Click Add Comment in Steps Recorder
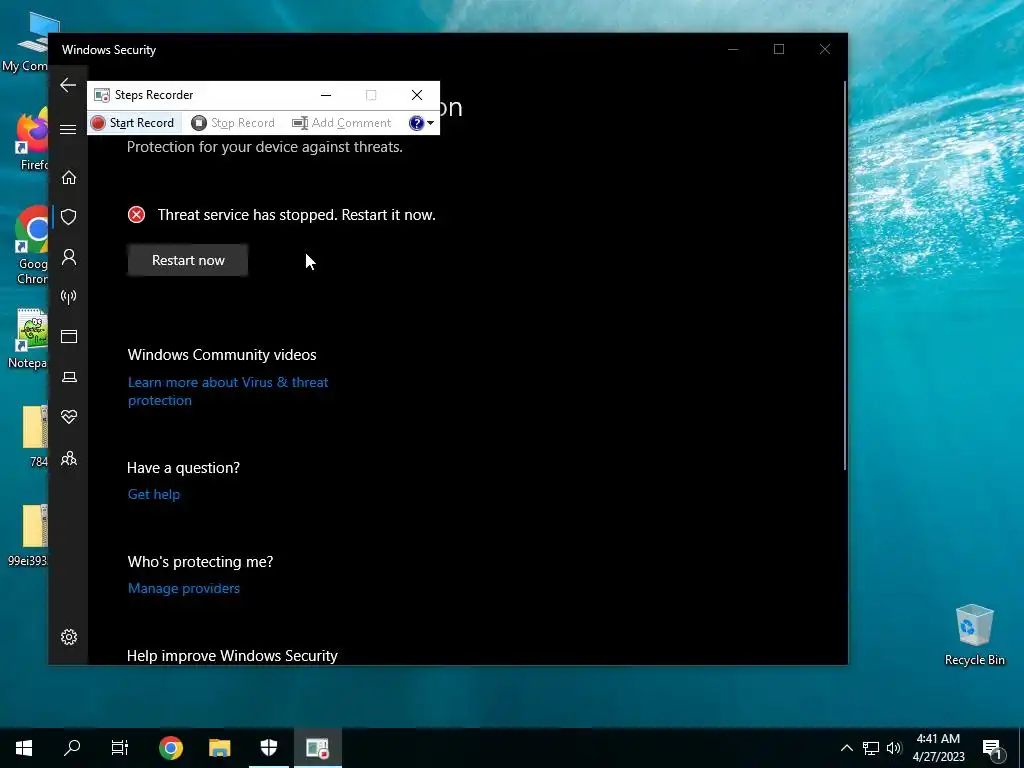Image resolution: width=1024 pixels, height=768 pixels. coord(342,123)
